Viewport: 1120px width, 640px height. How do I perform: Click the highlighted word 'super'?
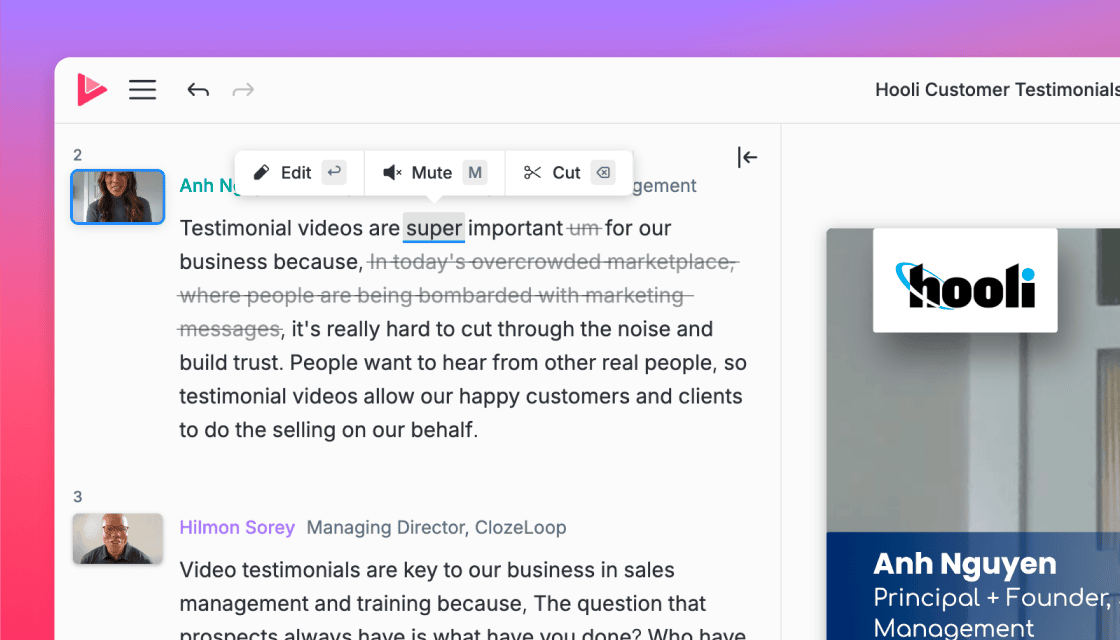(x=434, y=228)
